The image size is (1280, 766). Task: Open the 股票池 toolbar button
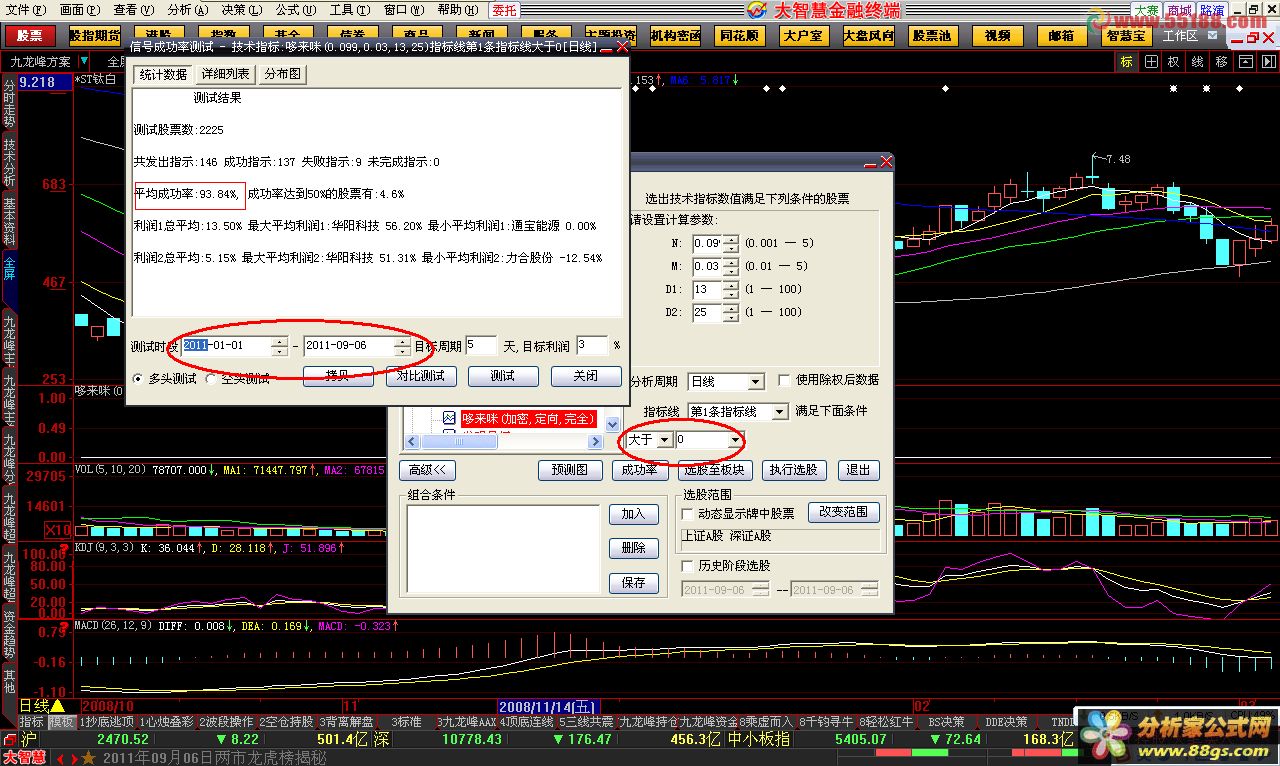point(933,35)
